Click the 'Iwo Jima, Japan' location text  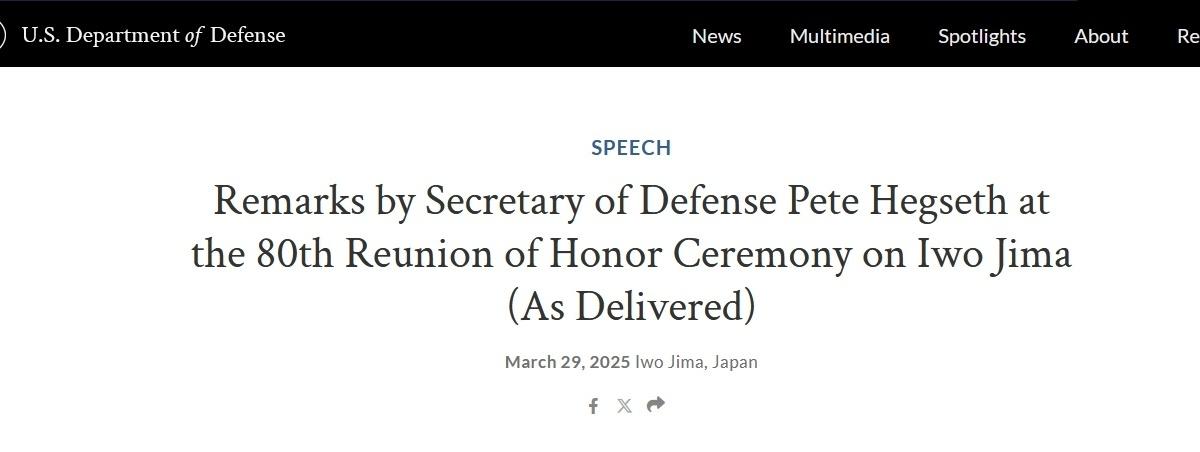click(x=696, y=362)
